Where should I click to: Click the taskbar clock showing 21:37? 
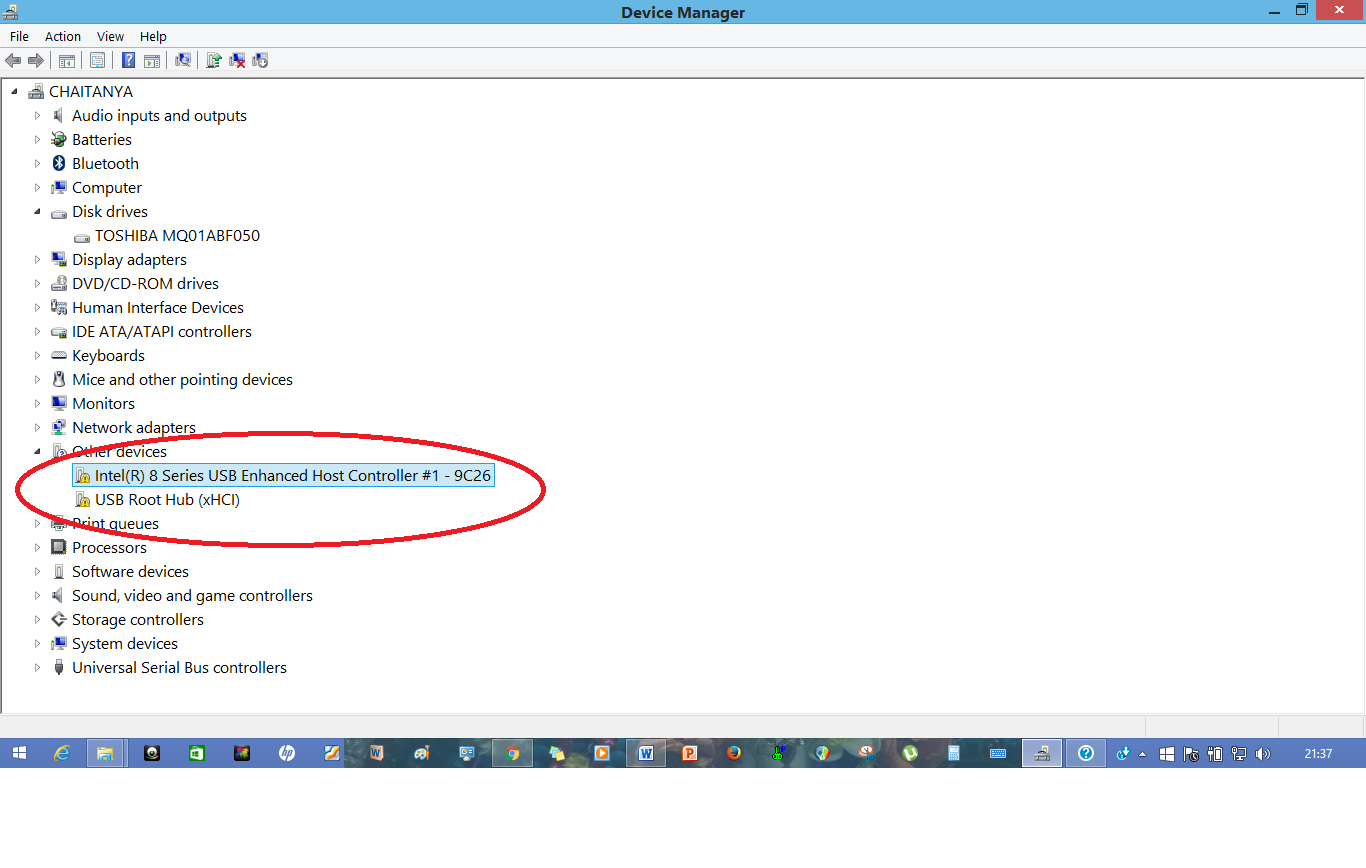click(1318, 754)
